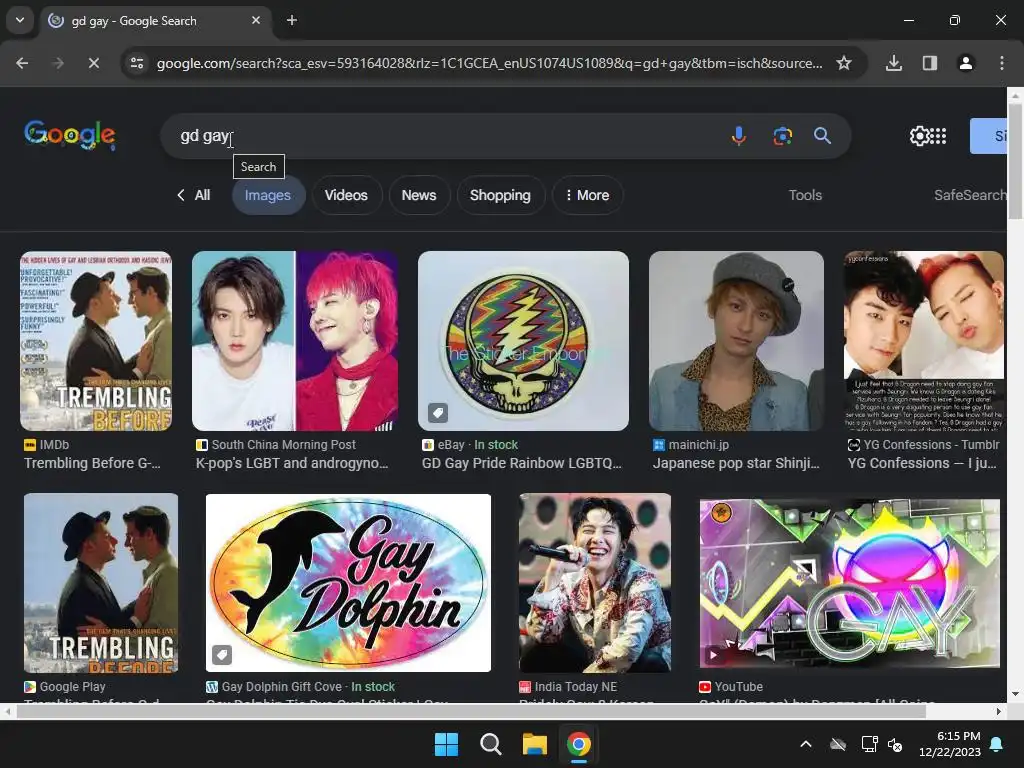Click 'Japanese pop star Shinji...' link
The height and width of the screenshot is (768, 1024).
tap(736, 463)
